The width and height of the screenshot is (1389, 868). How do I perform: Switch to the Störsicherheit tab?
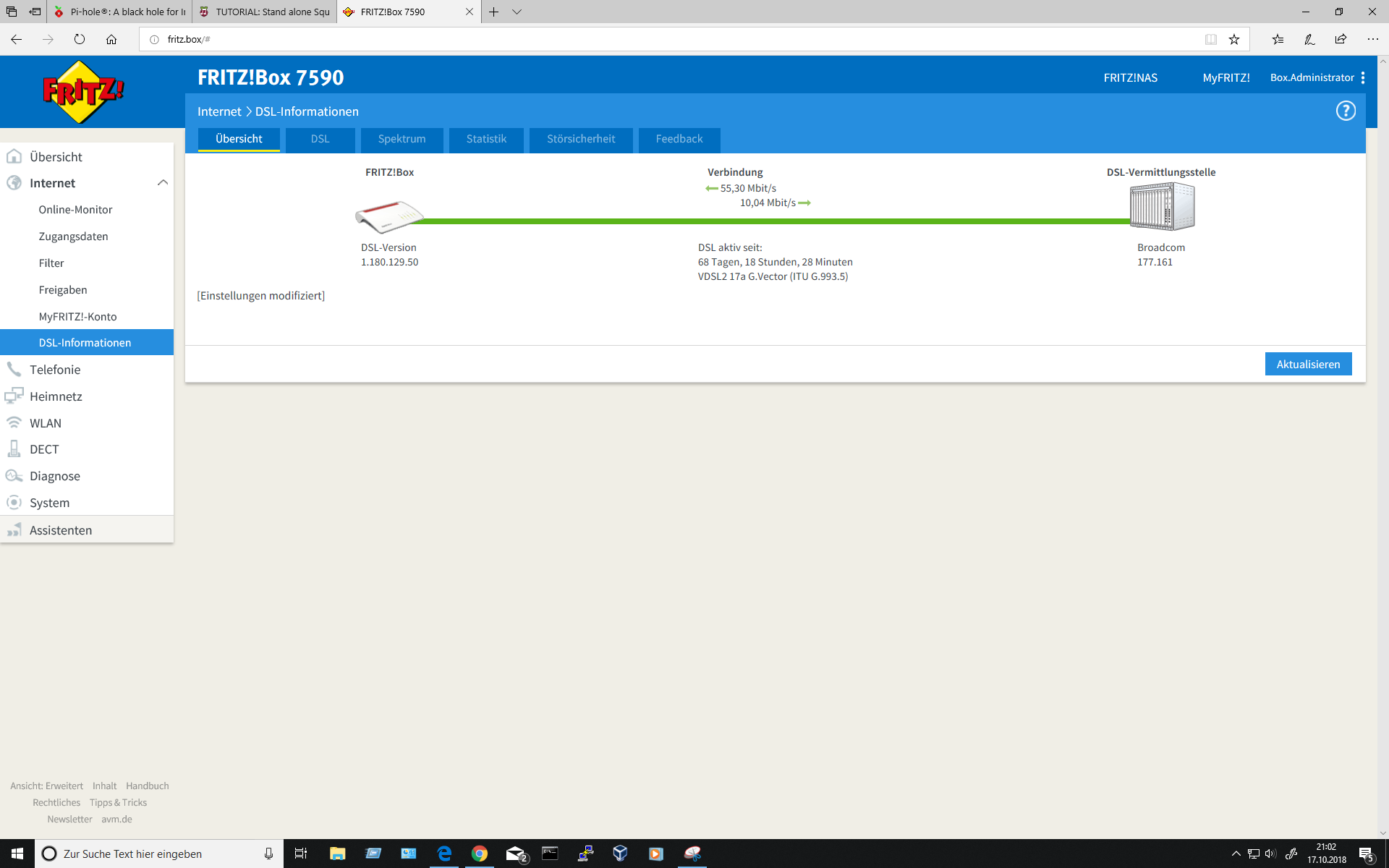click(580, 139)
